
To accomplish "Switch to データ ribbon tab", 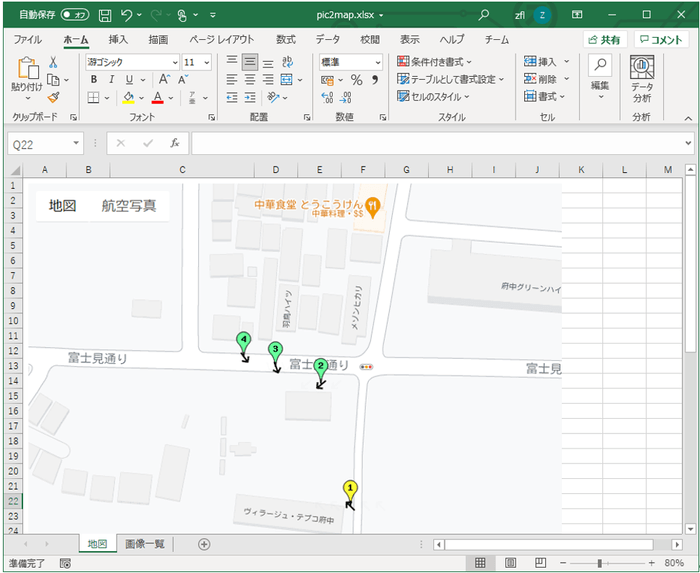I will [x=328, y=40].
